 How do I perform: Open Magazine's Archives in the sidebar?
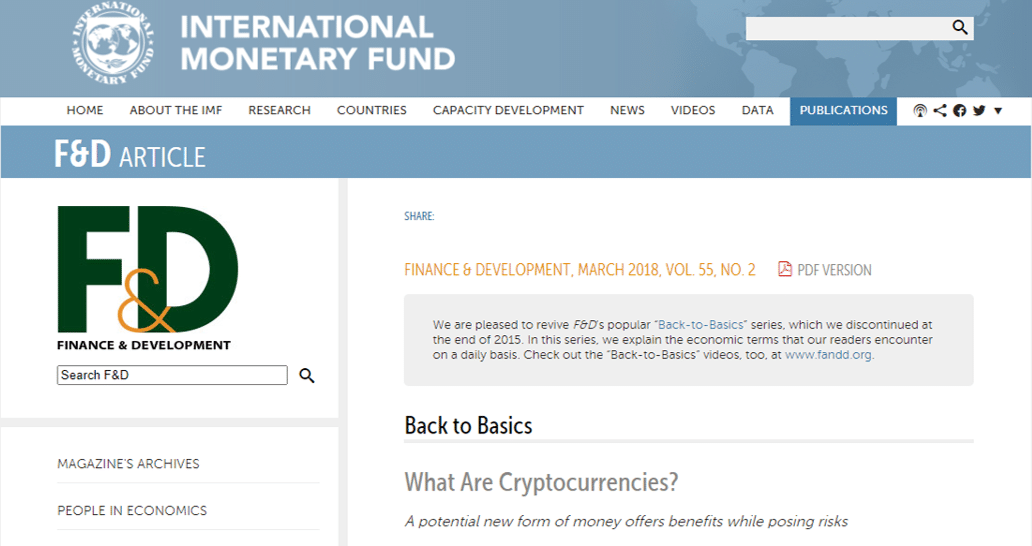(x=128, y=464)
